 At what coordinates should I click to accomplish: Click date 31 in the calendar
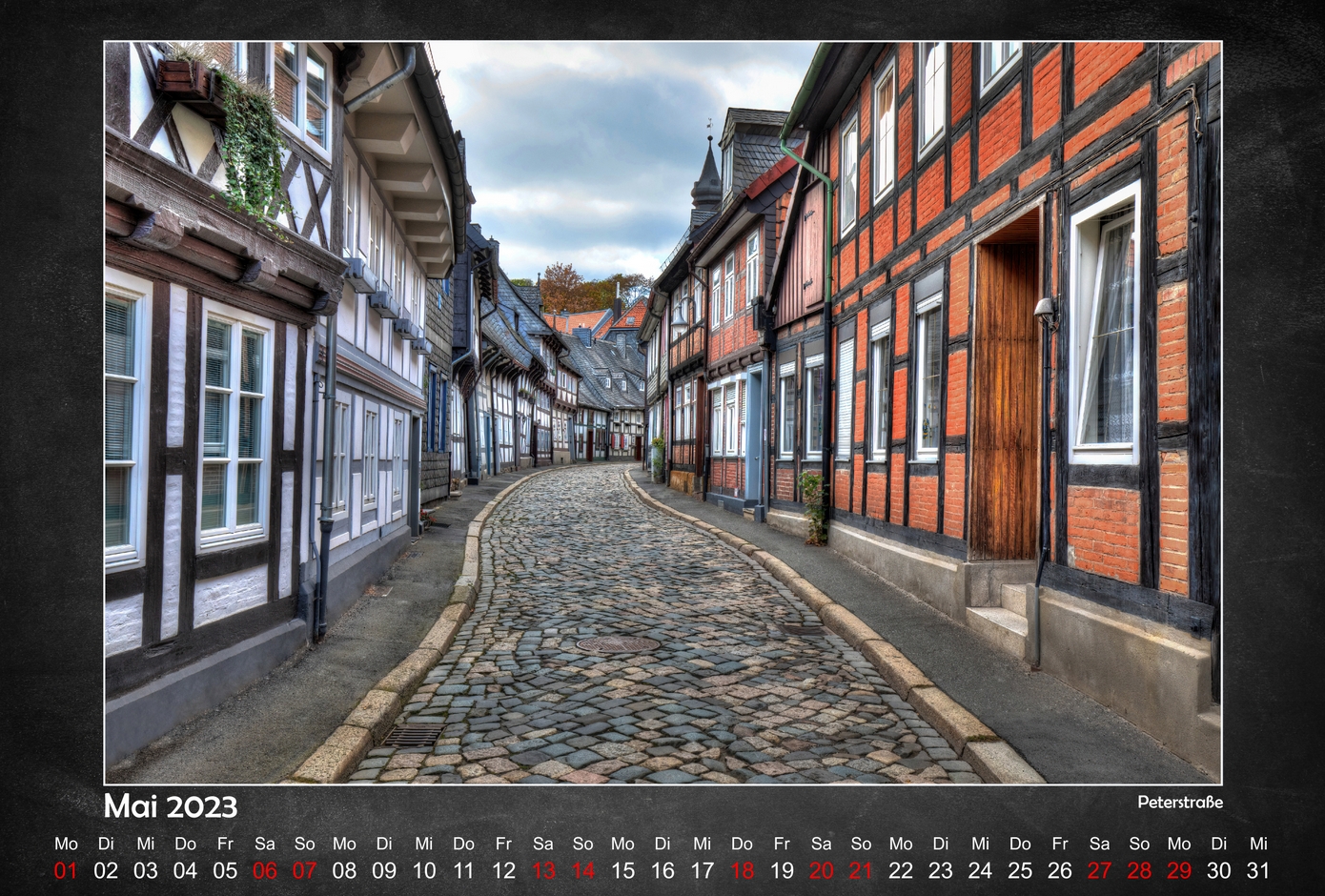(1258, 870)
